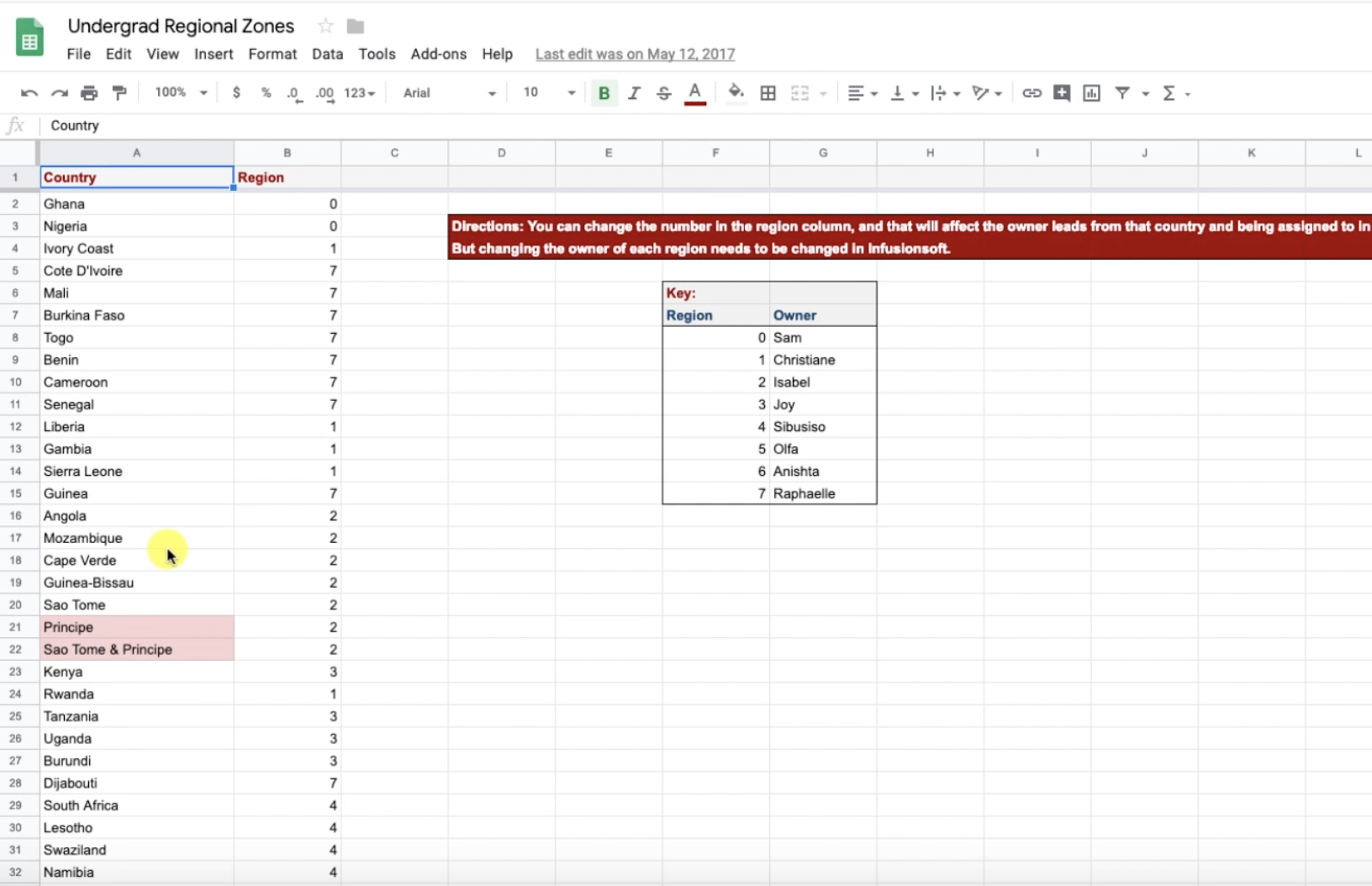Open the fill color picker
The width and height of the screenshot is (1372, 886).
(736, 92)
